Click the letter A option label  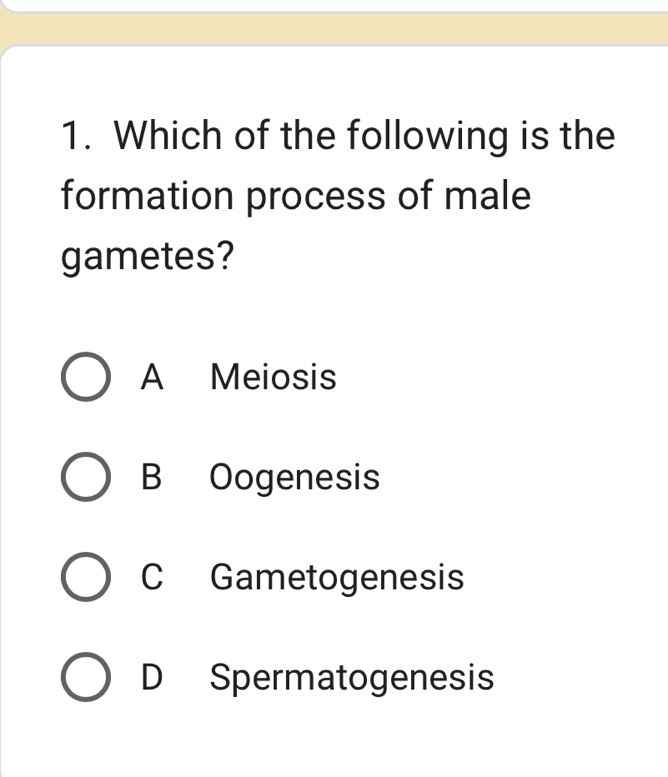click(152, 378)
